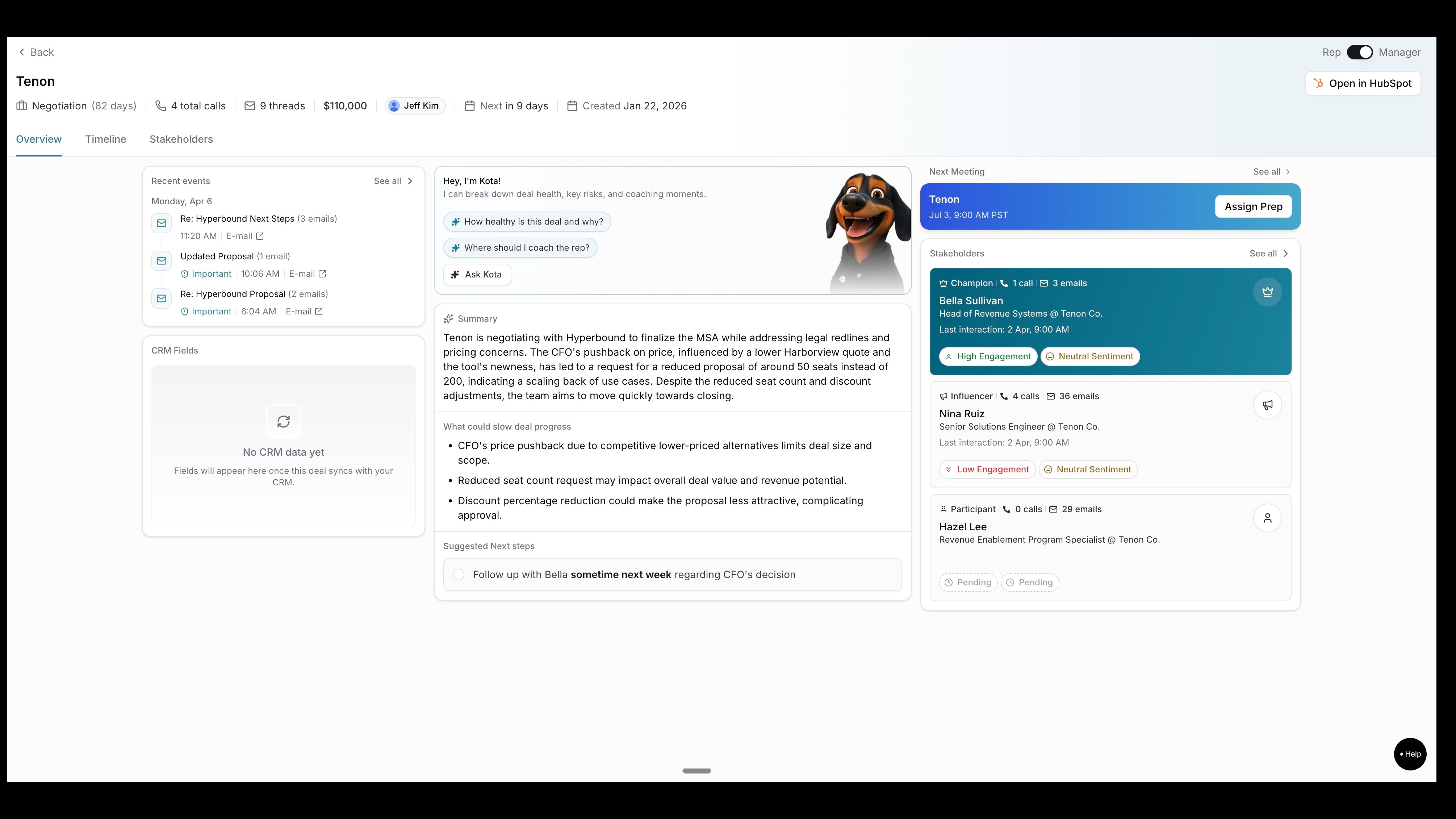Viewport: 1456px width, 819px height.
Task: Select 'How healthy is this deal and why?' prompt
Action: point(527,222)
